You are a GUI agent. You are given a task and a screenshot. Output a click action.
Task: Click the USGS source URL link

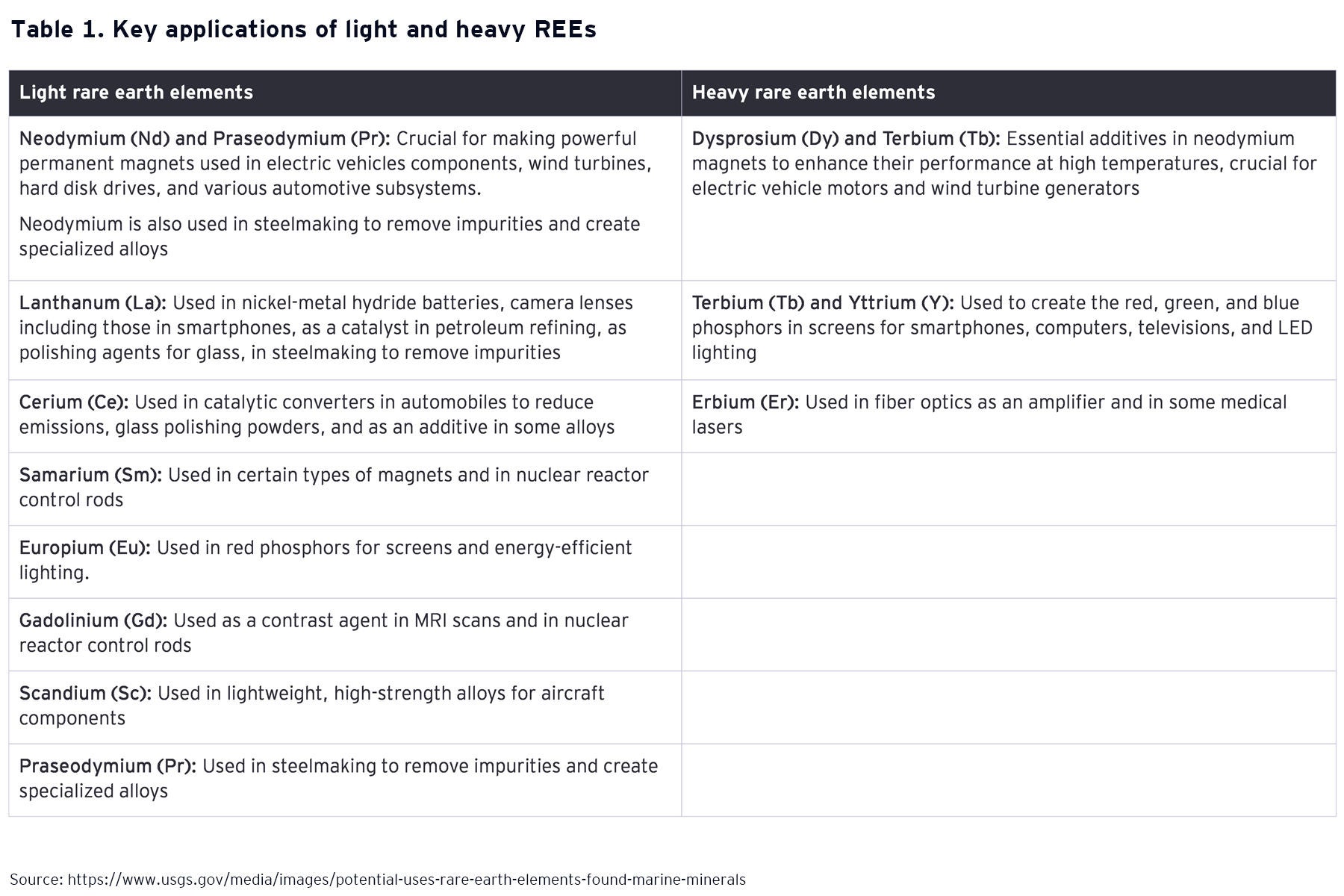(x=406, y=880)
